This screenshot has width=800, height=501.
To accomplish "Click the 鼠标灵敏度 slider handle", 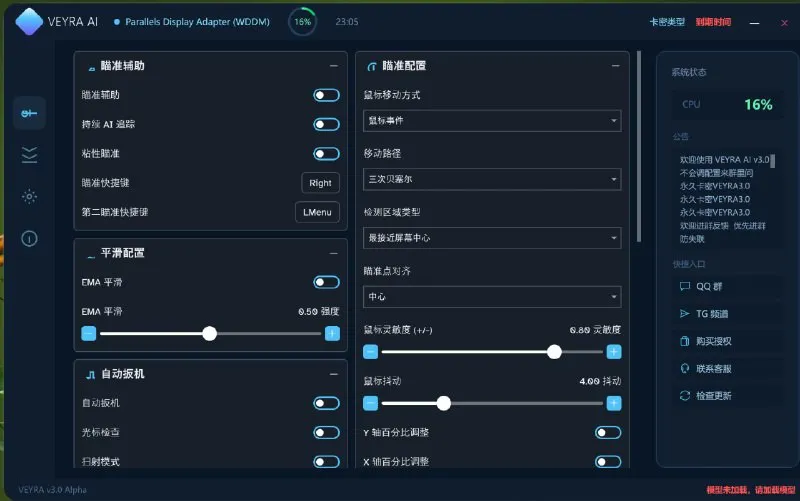I will coord(554,352).
